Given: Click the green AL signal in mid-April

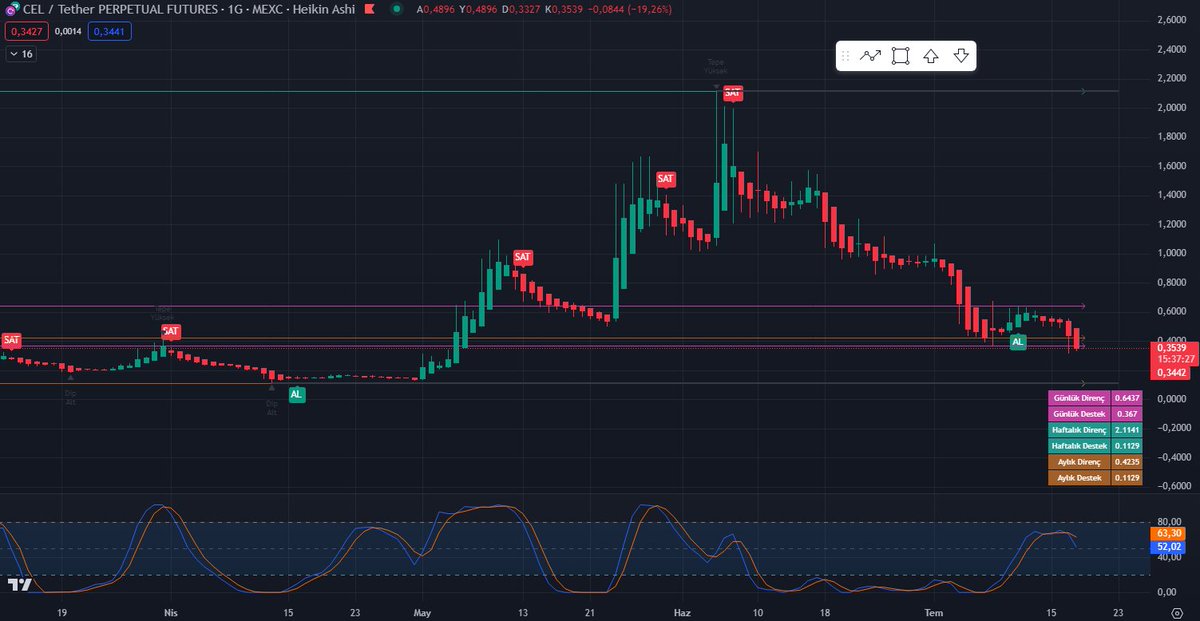Looking at the screenshot, I should point(297,395).
